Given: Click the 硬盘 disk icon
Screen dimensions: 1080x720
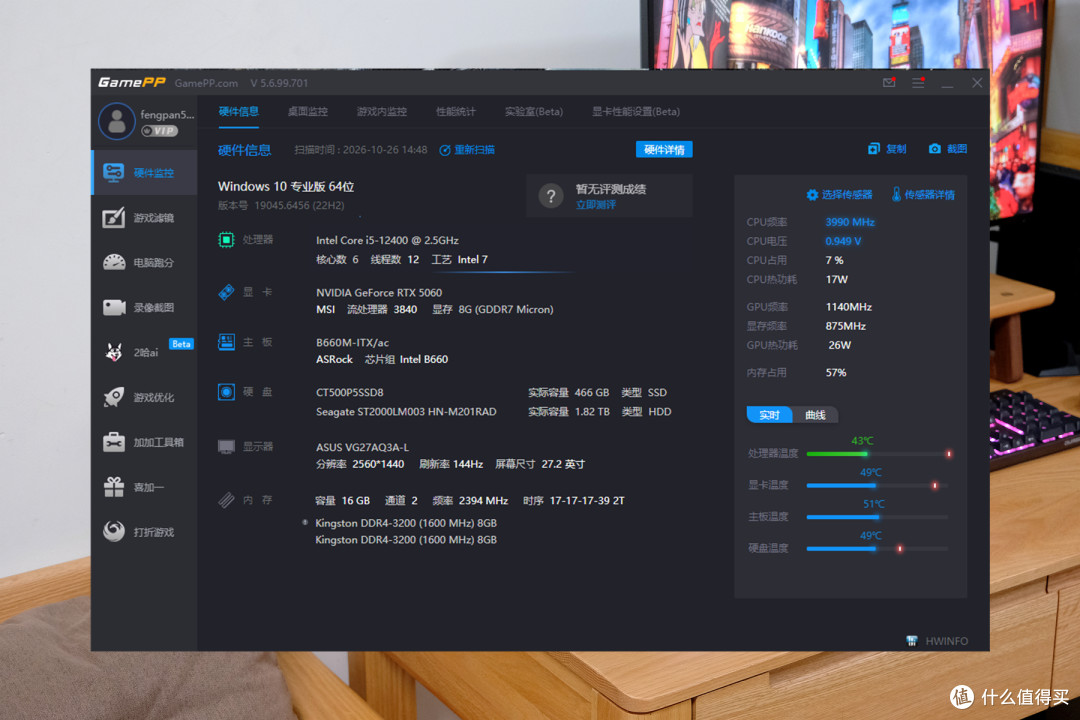Looking at the screenshot, I should pos(226,392).
